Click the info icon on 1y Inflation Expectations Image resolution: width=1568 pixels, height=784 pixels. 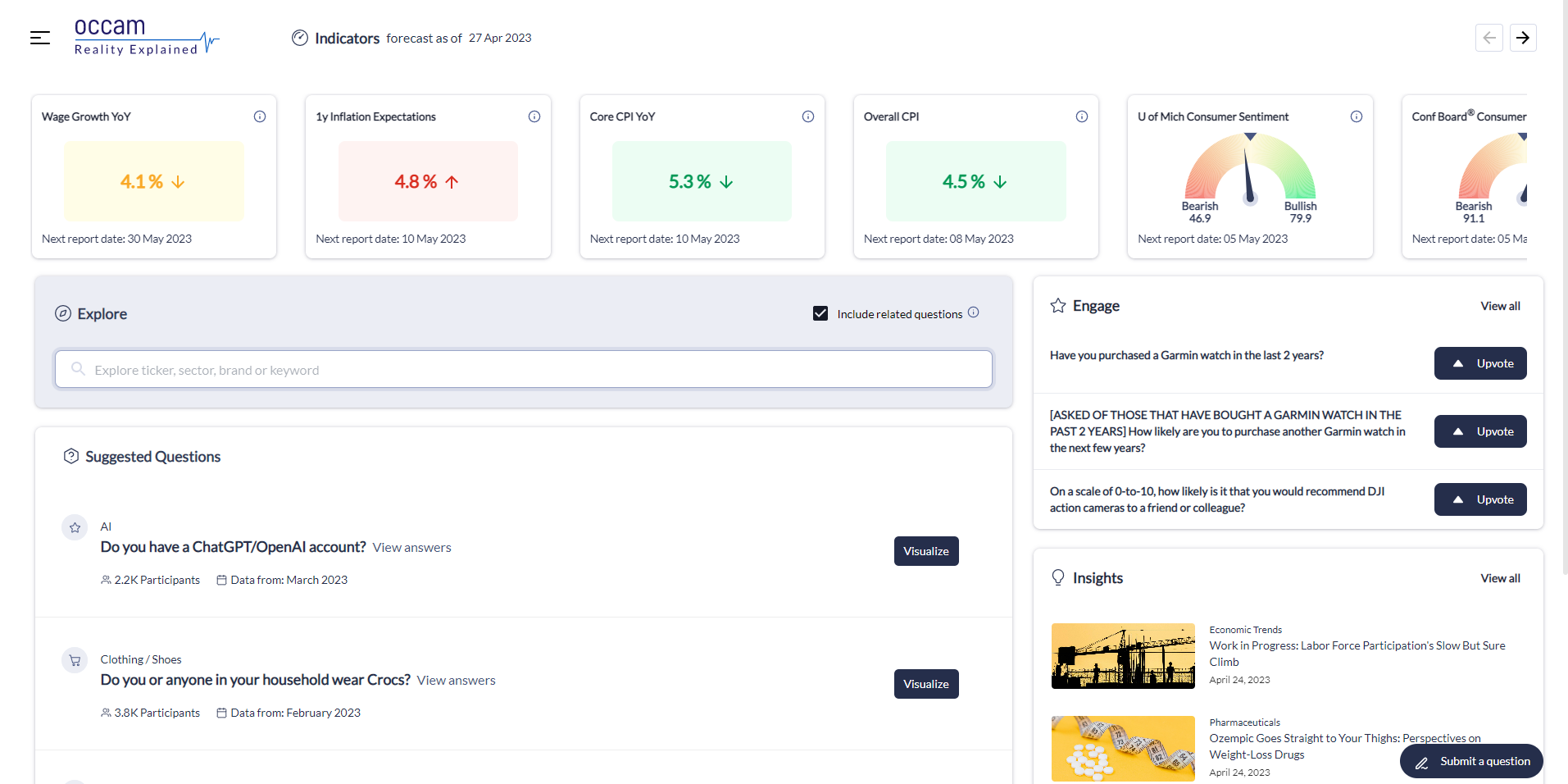pos(534,116)
